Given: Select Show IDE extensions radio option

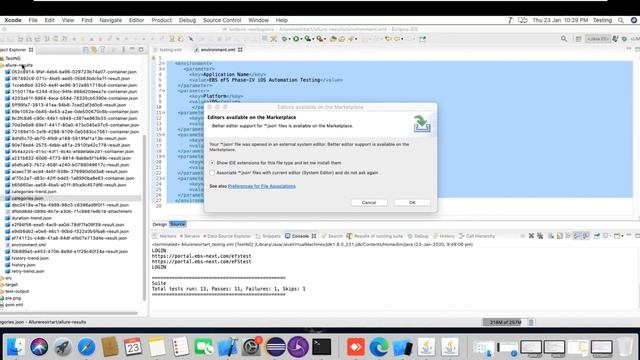Looking at the screenshot, I should pyautogui.click(x=212, y=162).
